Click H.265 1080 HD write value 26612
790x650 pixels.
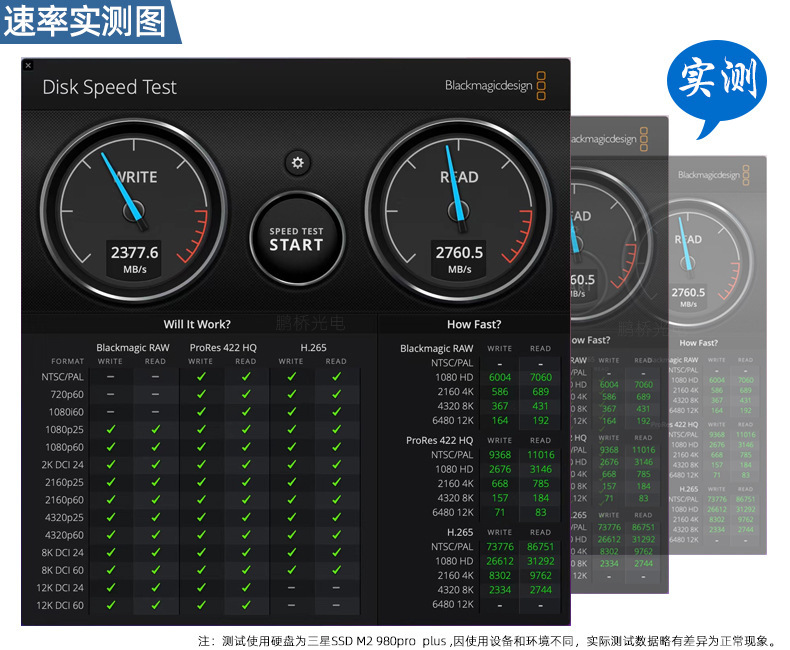[500, 561]
